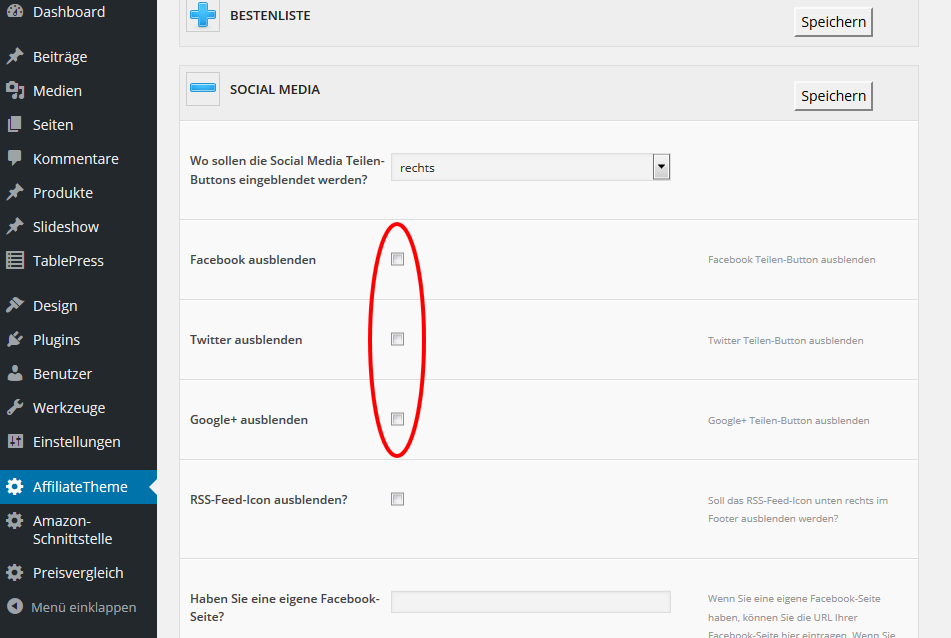This screenshot has width=951, height=638.
Task: Click the Plugins plug icon
Action: 15,340
